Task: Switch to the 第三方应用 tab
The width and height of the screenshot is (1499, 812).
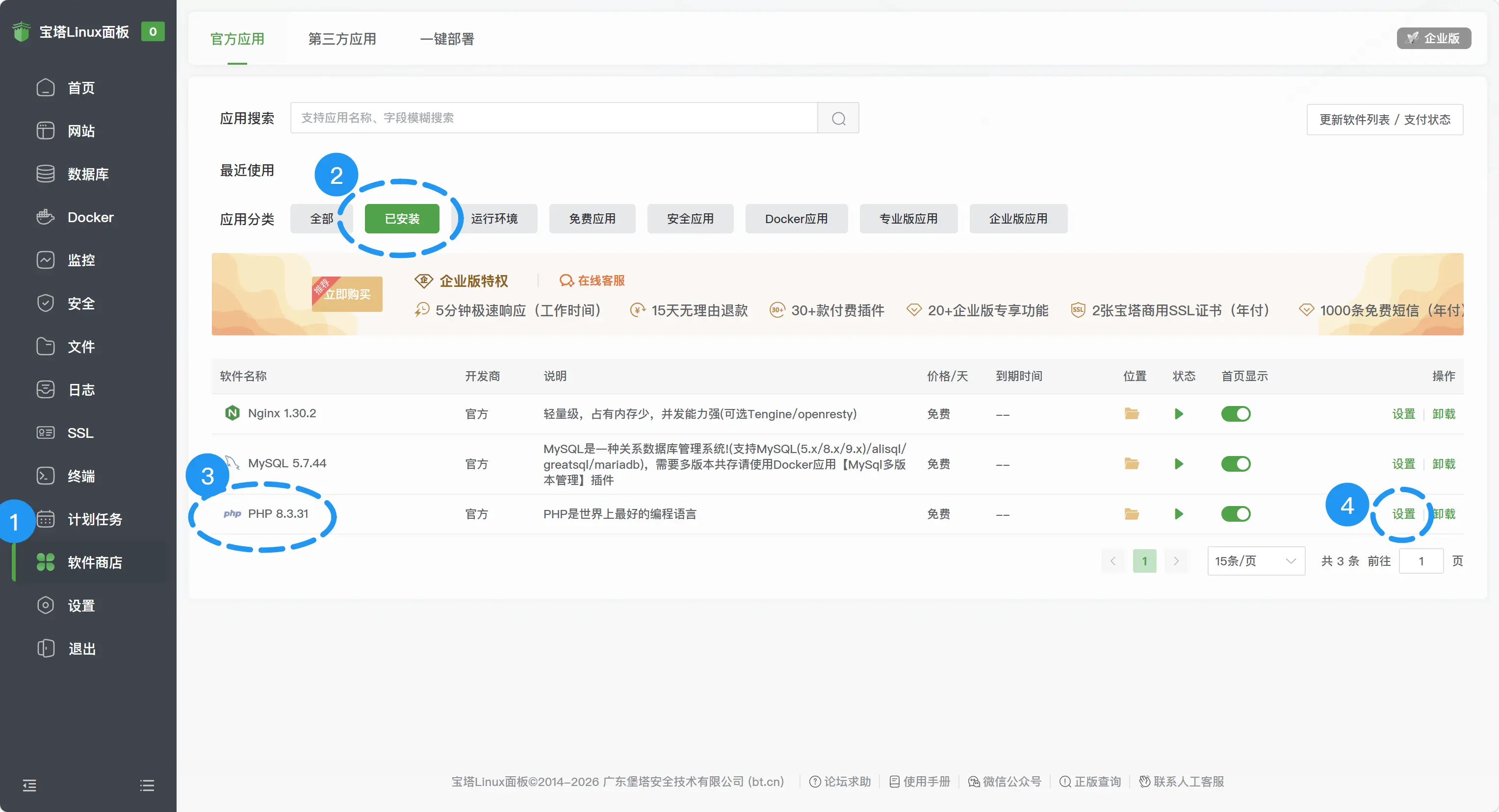Action: [x=342, y=39]
